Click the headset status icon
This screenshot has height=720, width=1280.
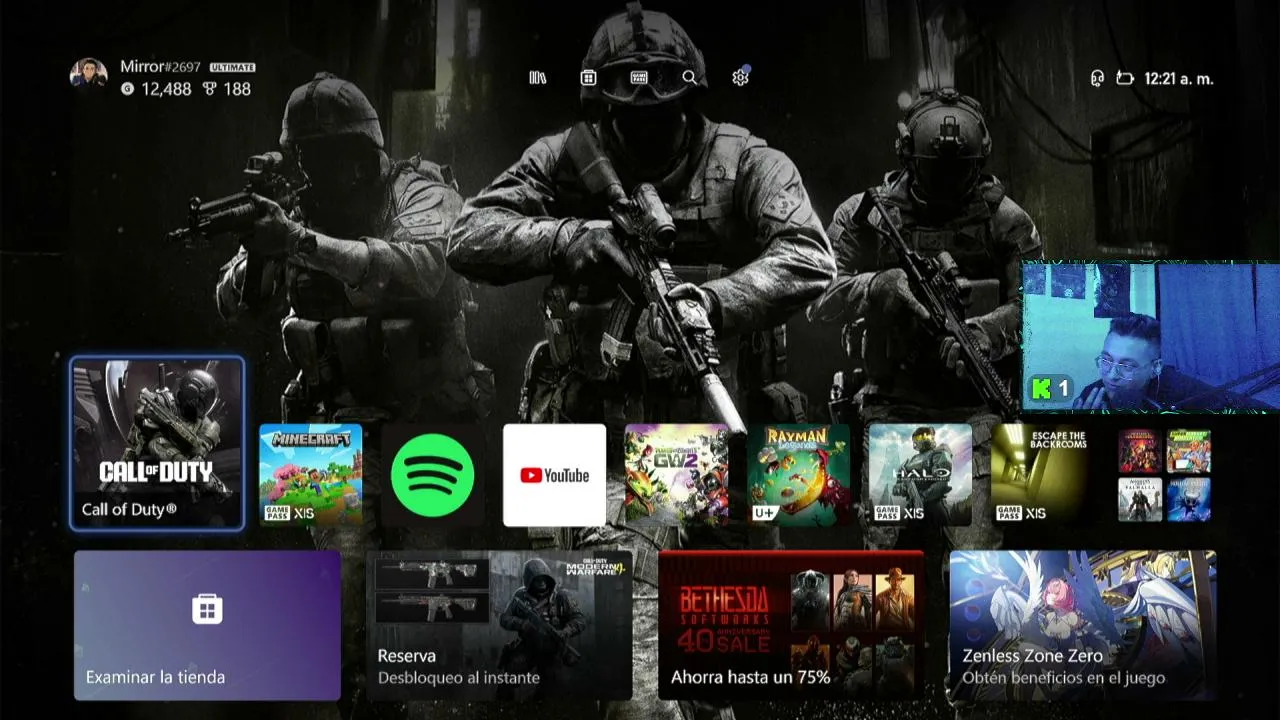[1097, 78]
